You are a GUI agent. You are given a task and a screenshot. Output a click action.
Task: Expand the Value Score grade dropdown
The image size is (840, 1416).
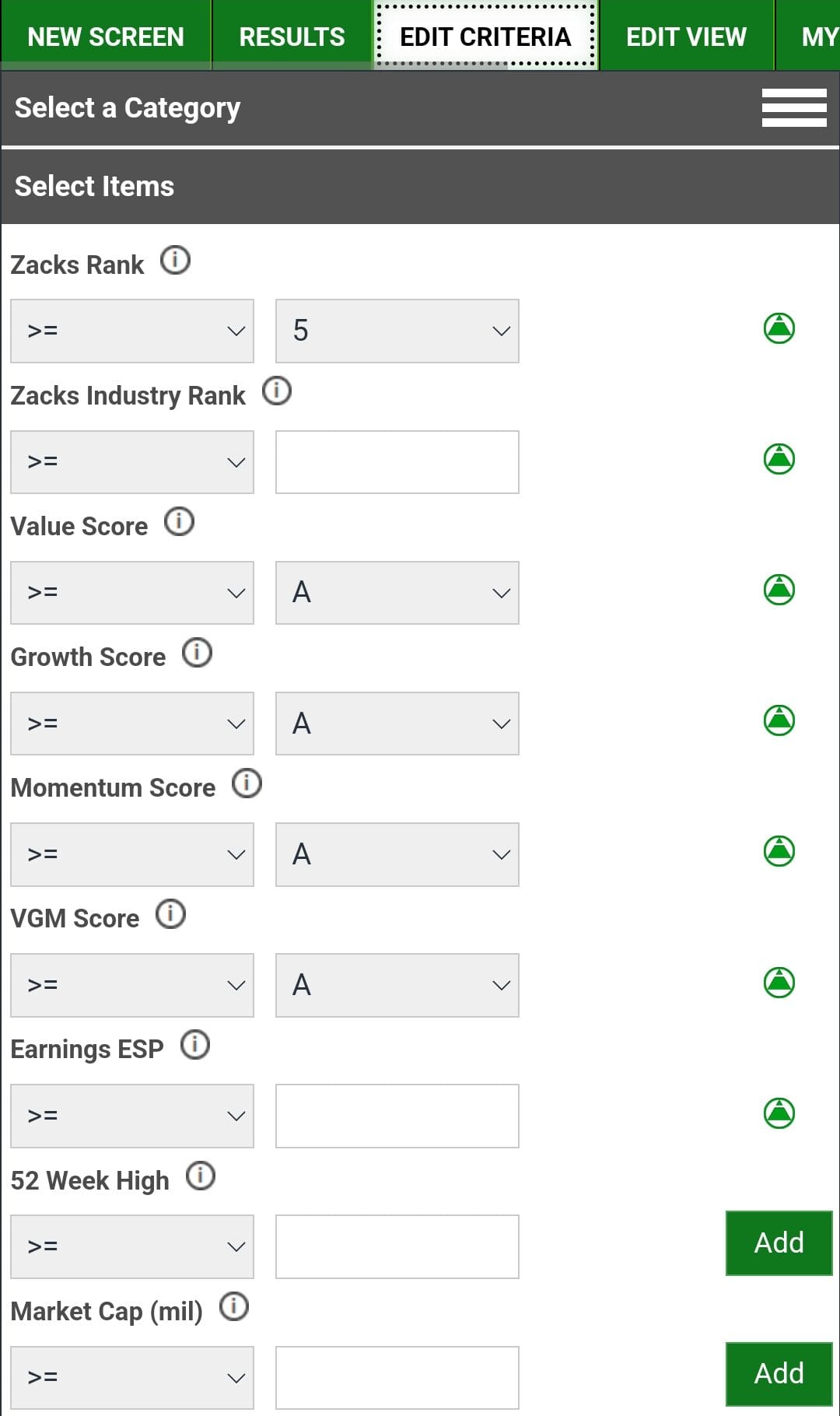click(396, 592)
